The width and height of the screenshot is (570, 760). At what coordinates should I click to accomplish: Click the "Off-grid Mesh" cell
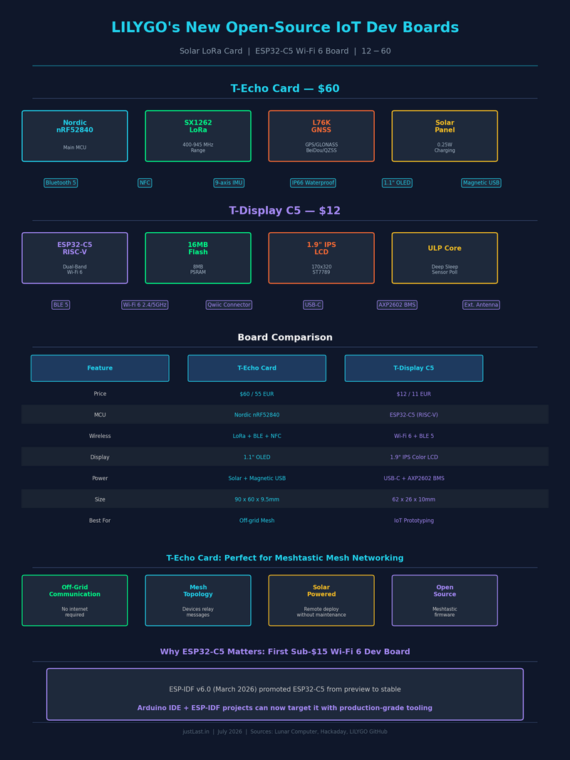(x=257, y=521)
